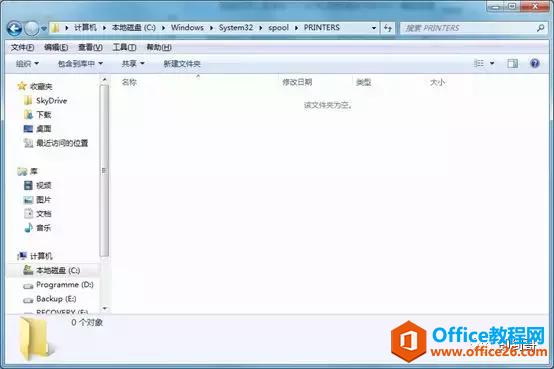Toggle the preview pane icon

tap(513, 63)
